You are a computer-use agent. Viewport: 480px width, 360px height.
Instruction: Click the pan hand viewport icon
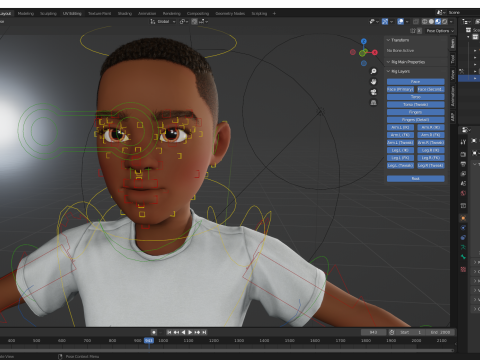coord(374,82)
